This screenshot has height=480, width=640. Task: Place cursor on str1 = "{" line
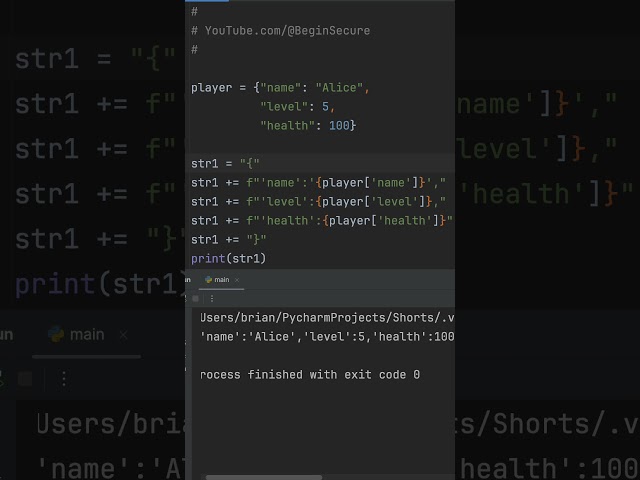click(x=225, y=164)
